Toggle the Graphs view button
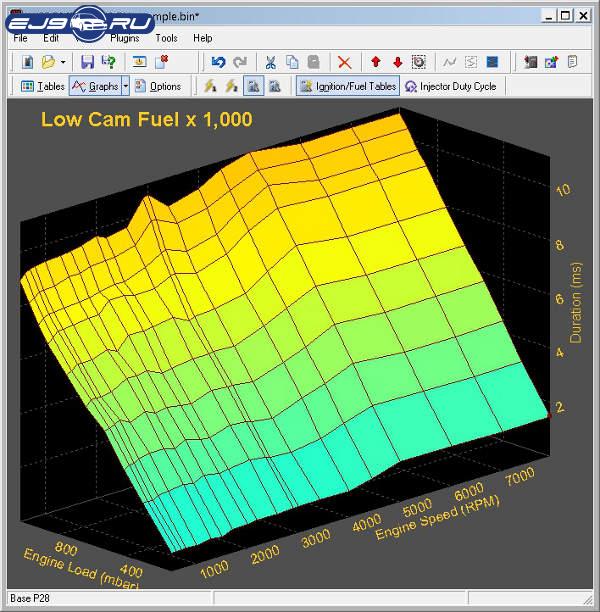The image size is (600, 612). coord(95,87)
